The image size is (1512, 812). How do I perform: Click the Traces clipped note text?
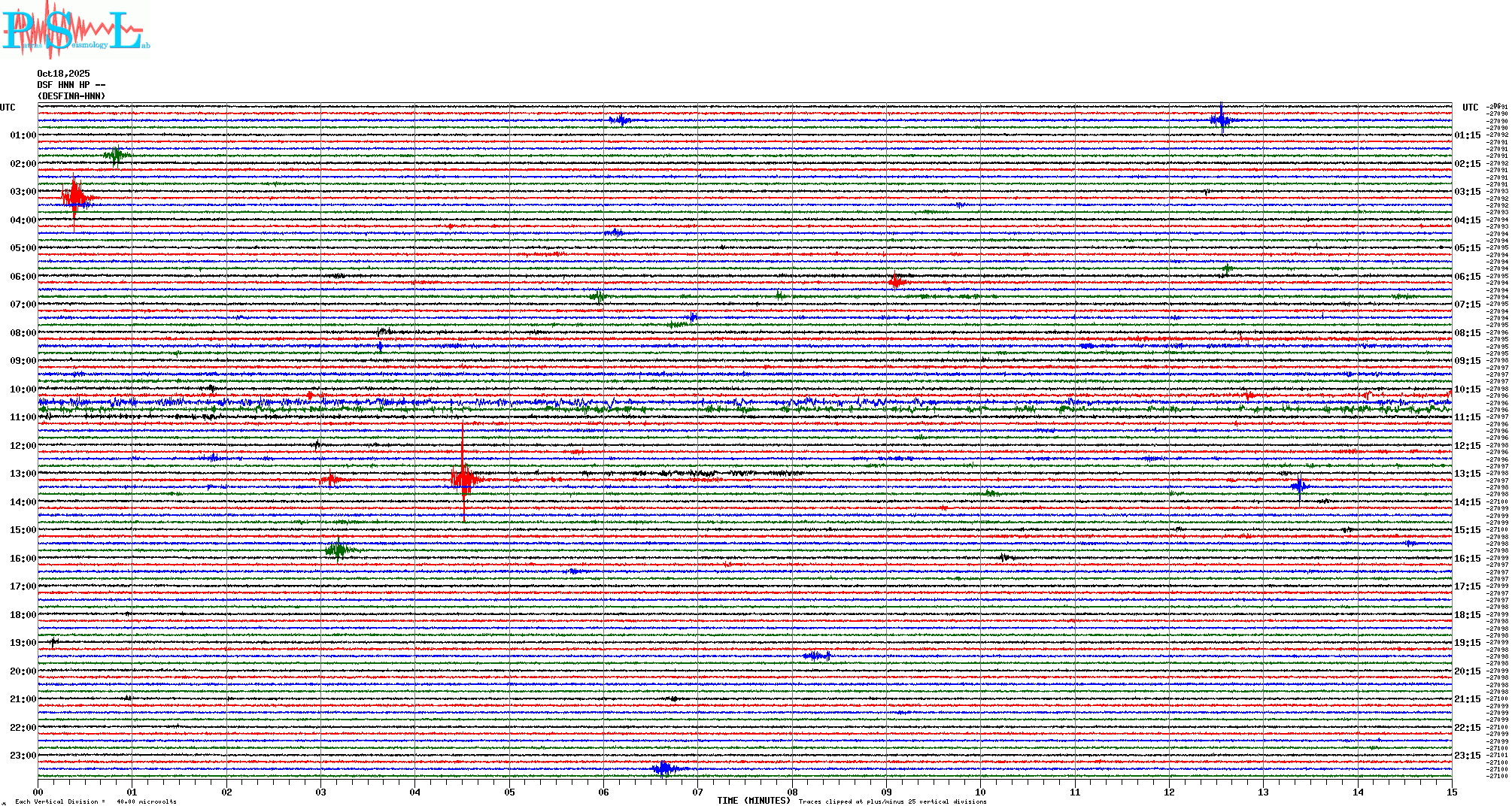(x=892, y=801)
